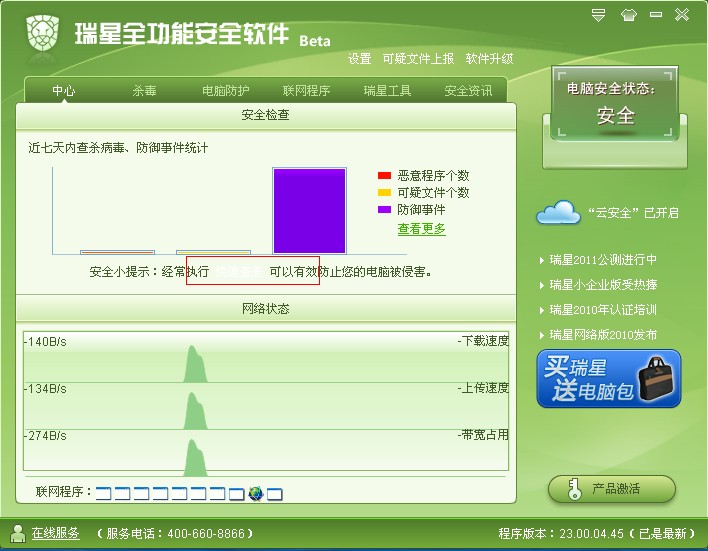
Task: Click the purple 防御事件 legend swatch
Action: click(384, 210)
